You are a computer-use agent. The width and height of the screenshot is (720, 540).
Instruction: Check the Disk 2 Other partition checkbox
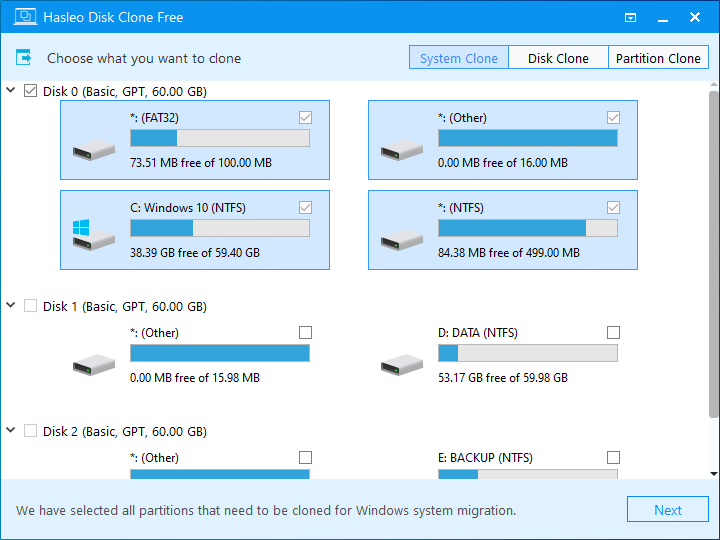pyautogui.click(x=305, y=457)
